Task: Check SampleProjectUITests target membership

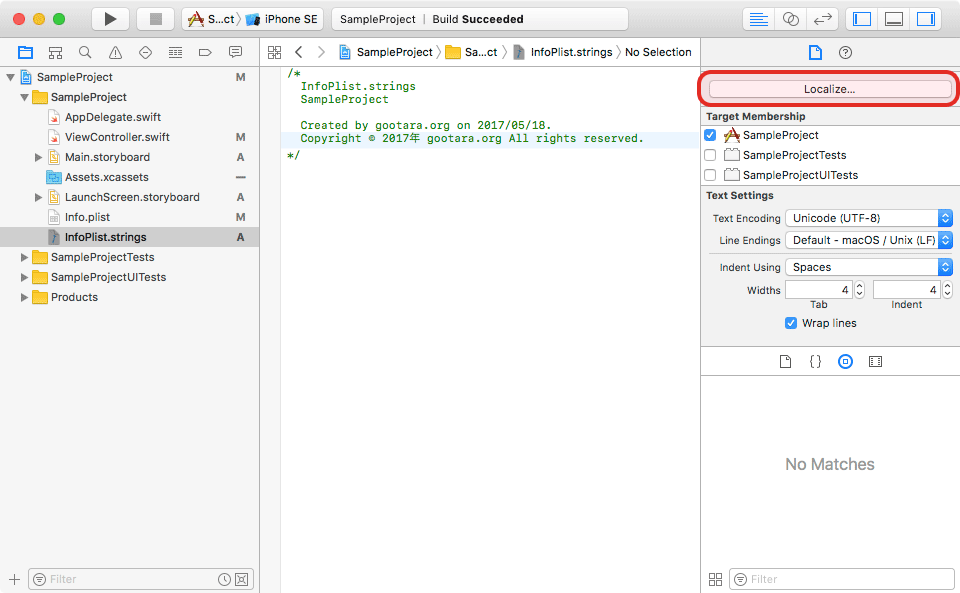Action: click(710, 175)
